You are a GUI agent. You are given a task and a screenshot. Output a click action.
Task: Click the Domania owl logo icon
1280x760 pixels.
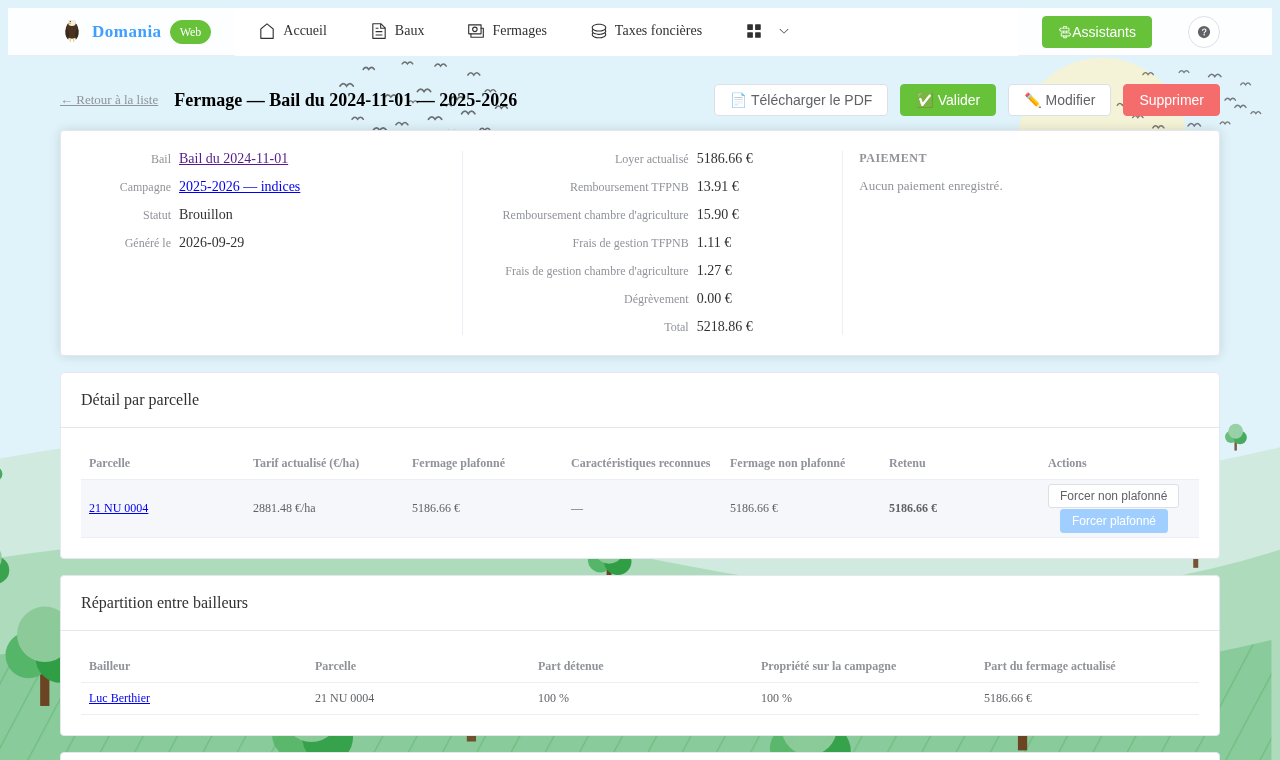[x=71, y=31]
